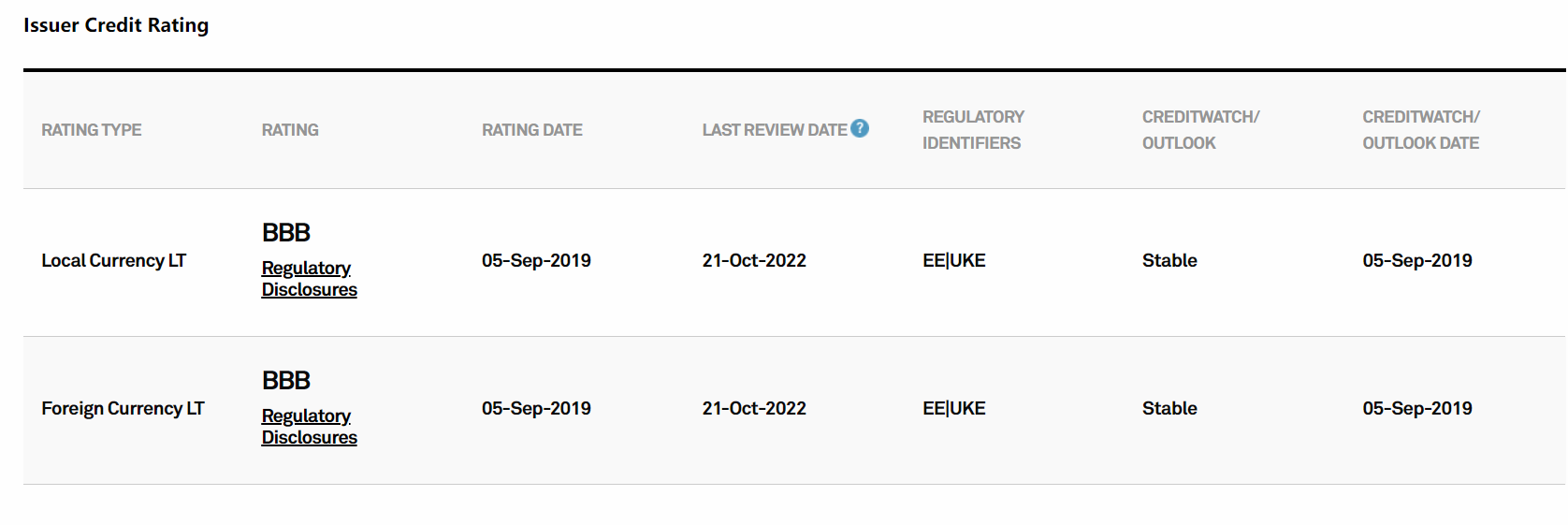The image size is (1568, 525).
Task: Click Stable outlook in Foreign Currency row
Action: [1169, 409]
